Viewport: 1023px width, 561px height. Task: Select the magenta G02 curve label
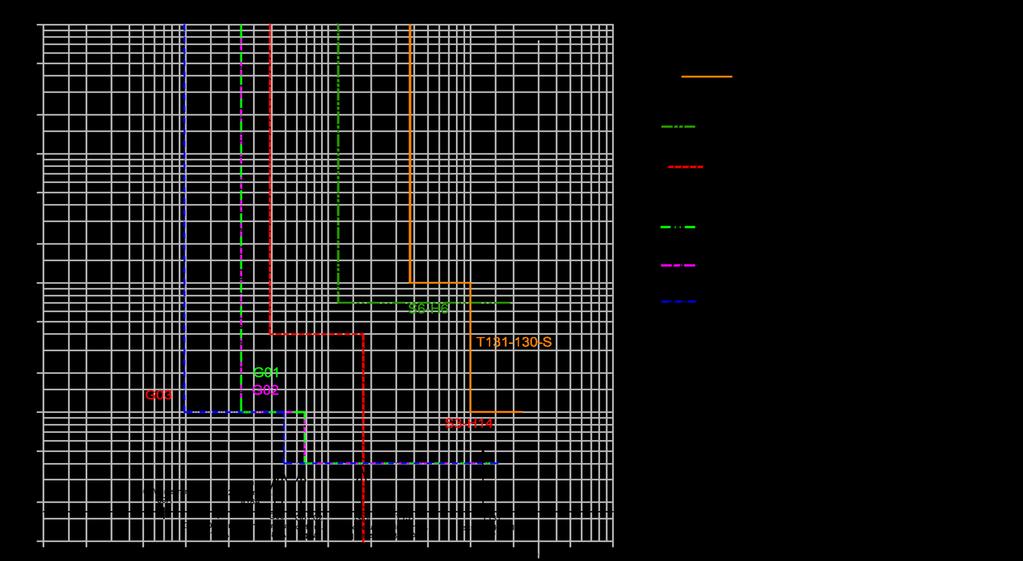click(266, 391)
